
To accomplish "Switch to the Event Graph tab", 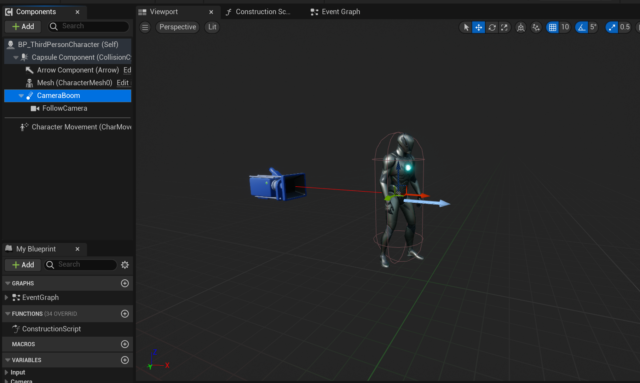I will click(x=336, y=12).
